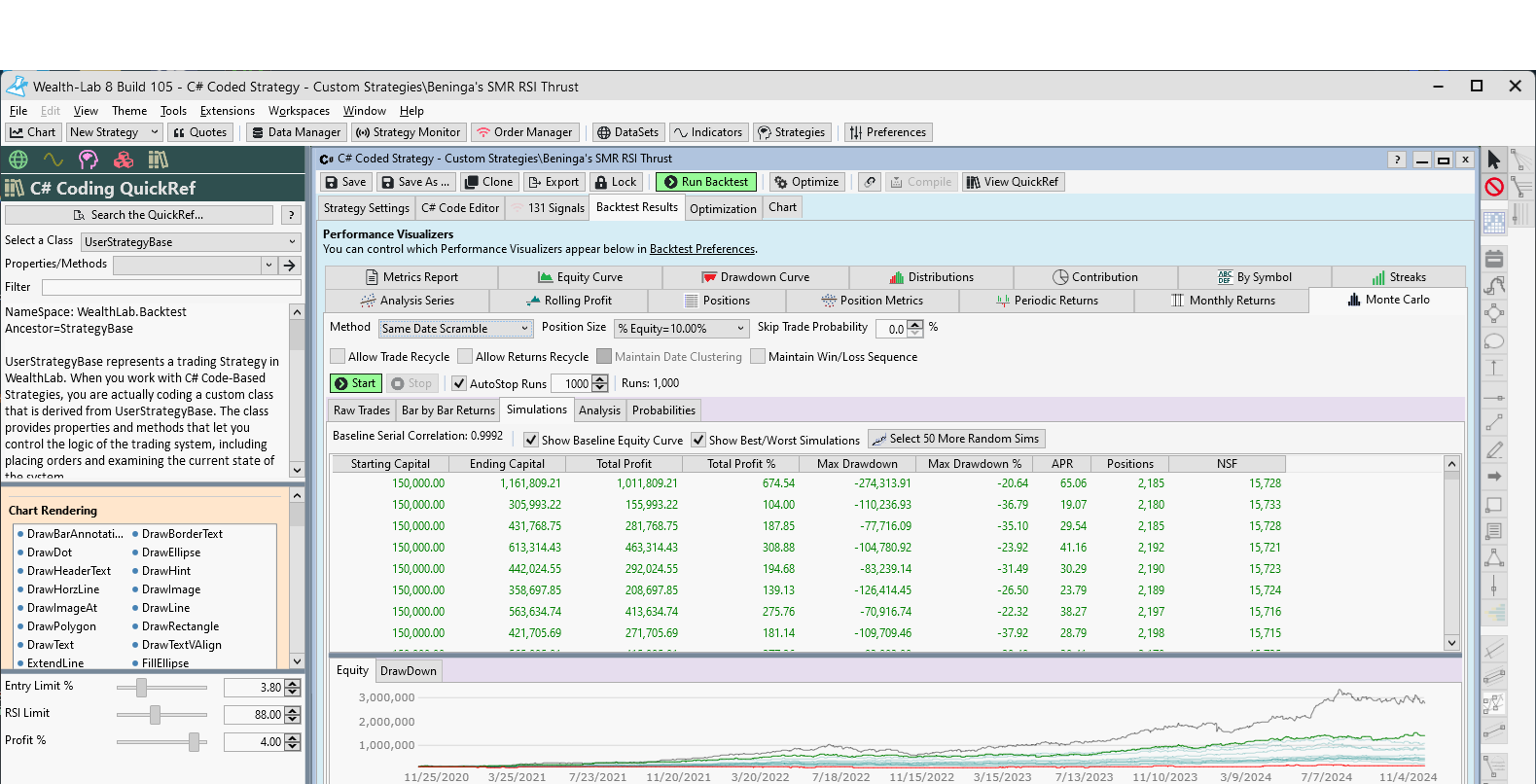This screenshot has width=1536, height=784.
Task: Click the Search the QuickRef button
Action: (x=139, y=215)
